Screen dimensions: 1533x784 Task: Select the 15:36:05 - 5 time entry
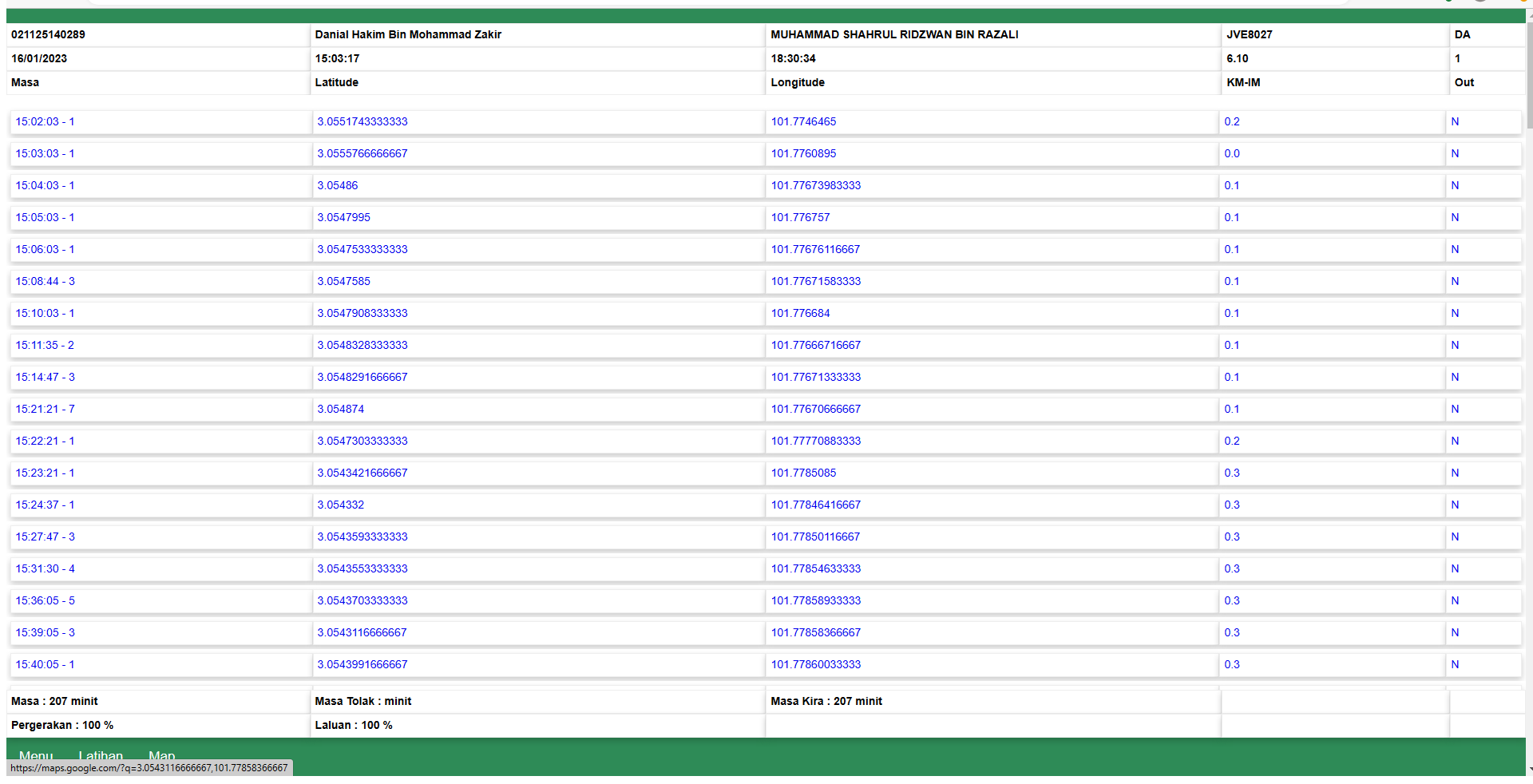(45, 600)
